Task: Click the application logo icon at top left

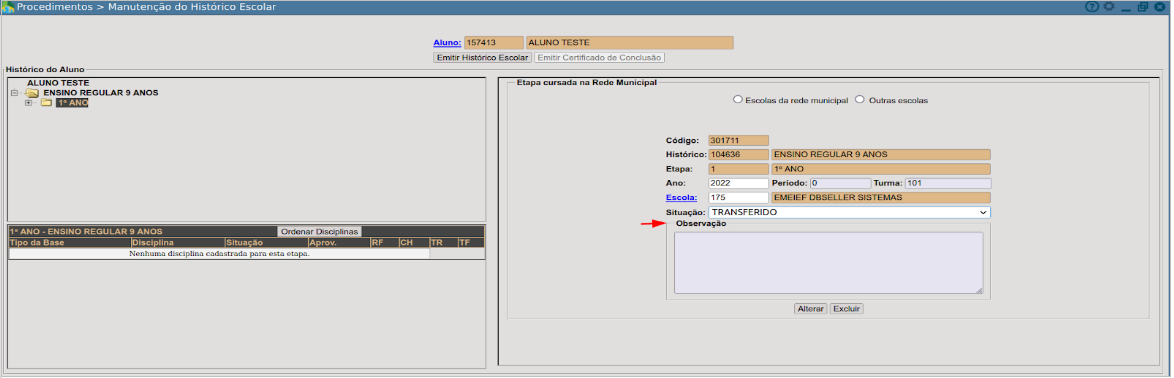Action: pyautogui.click(x=8, y=7)
